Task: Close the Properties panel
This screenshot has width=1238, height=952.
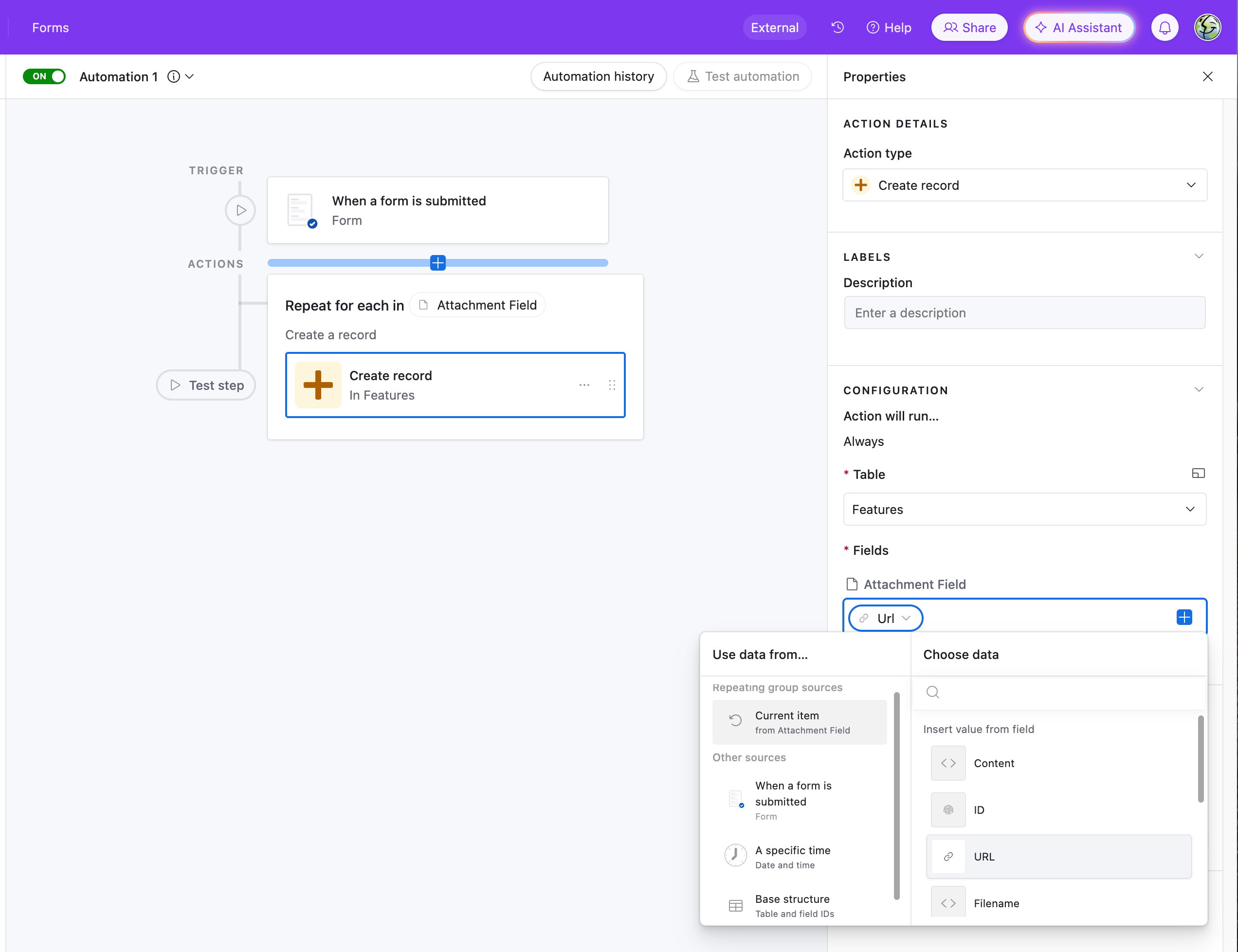Action: pos(1207,76)
